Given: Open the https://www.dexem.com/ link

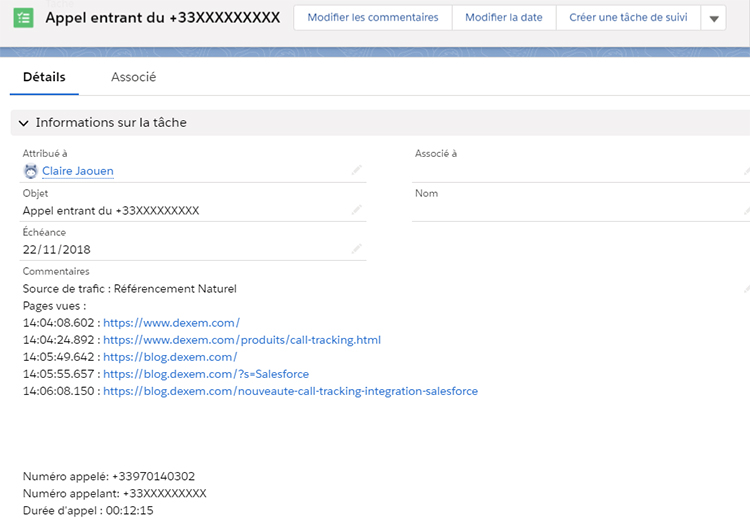Looking at the screenshot, I should (171, 323).
